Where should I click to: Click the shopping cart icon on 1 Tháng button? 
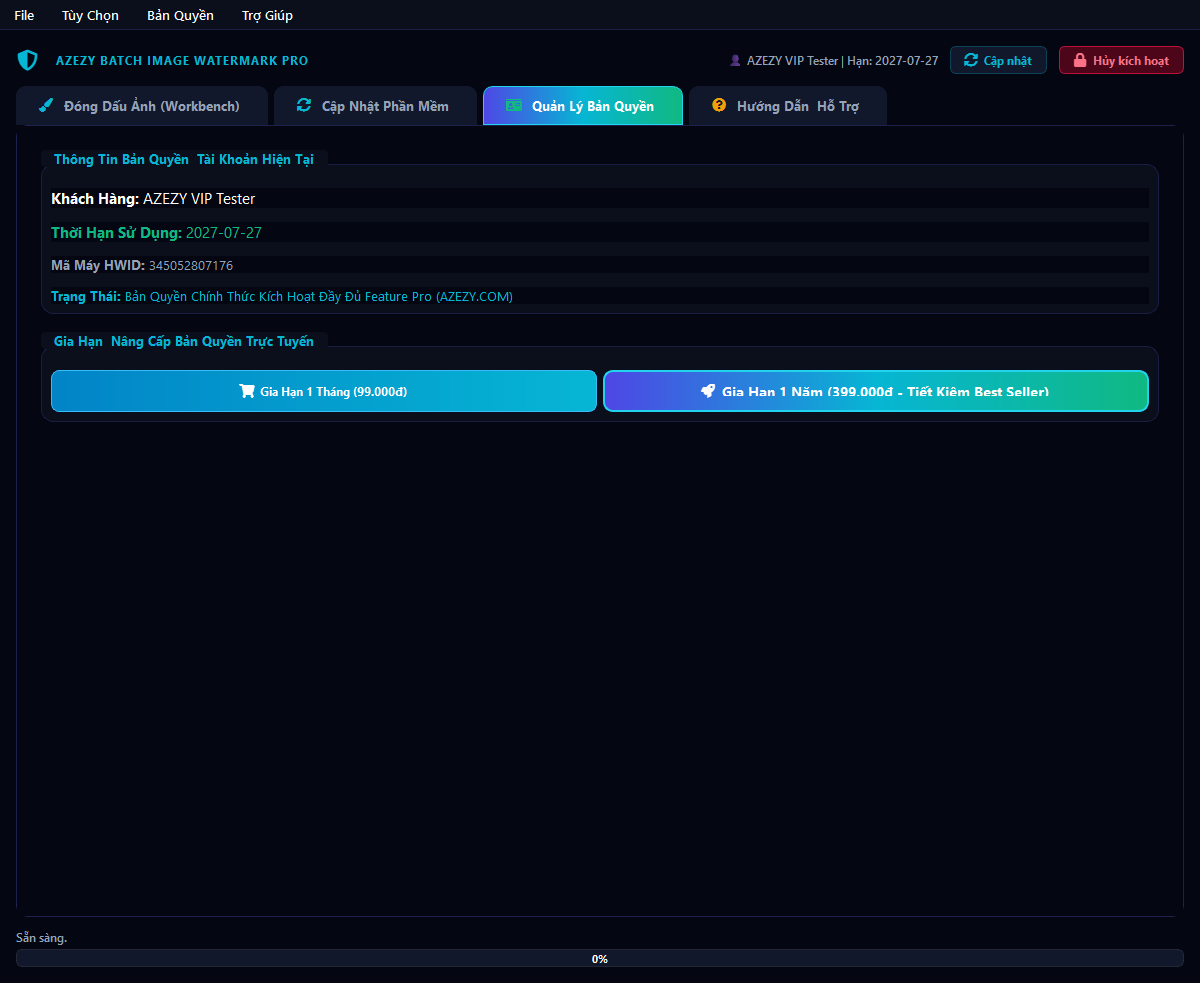(x=247, y=391)
